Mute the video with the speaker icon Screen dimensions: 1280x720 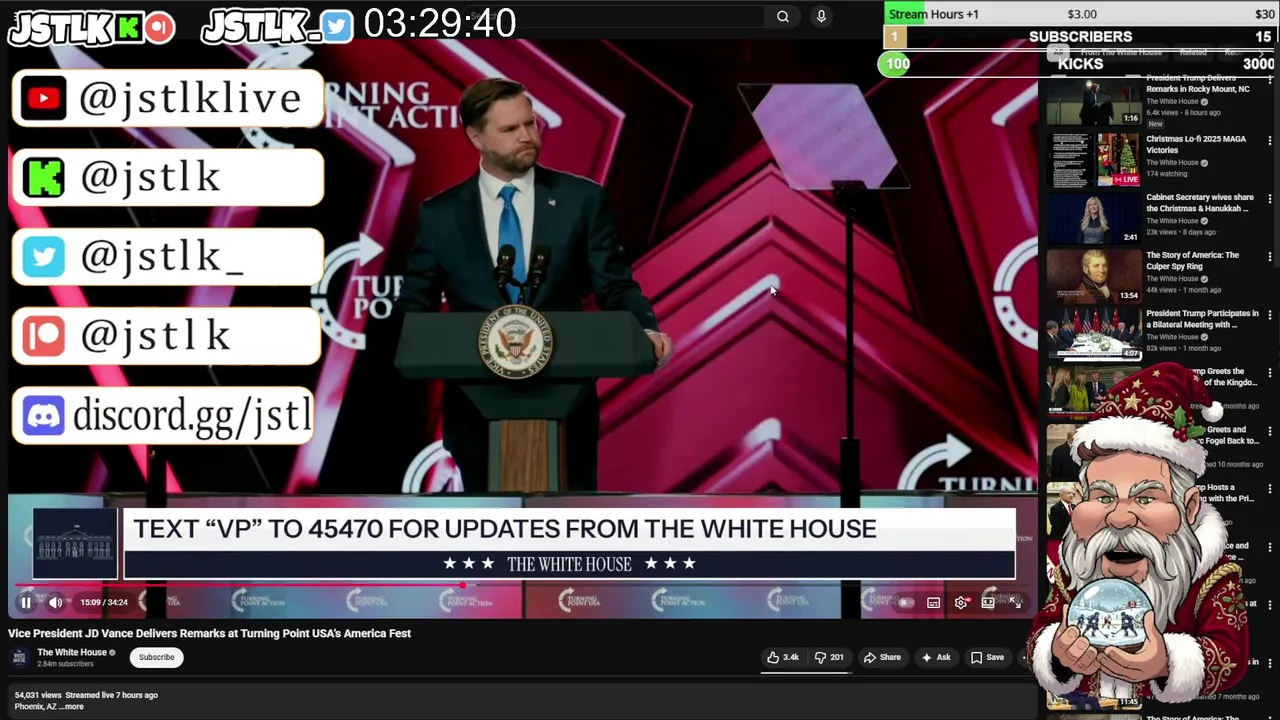tap(56, 602)
